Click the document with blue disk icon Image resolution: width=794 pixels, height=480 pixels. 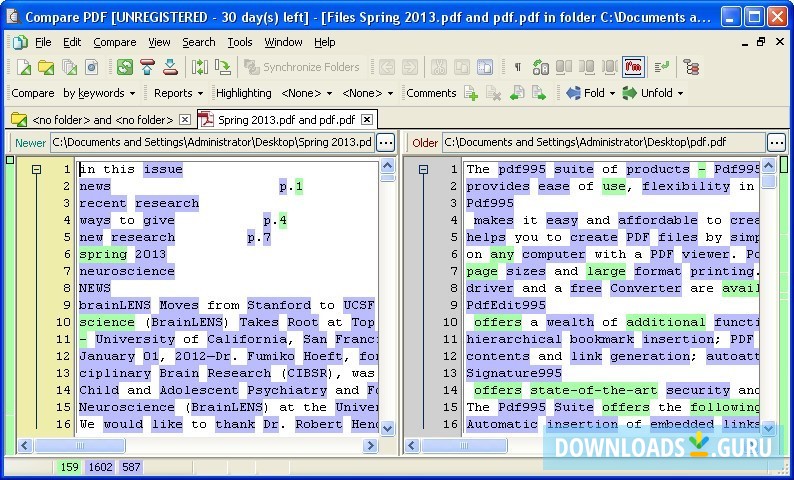pyautogui.click(x=92, y=67)
